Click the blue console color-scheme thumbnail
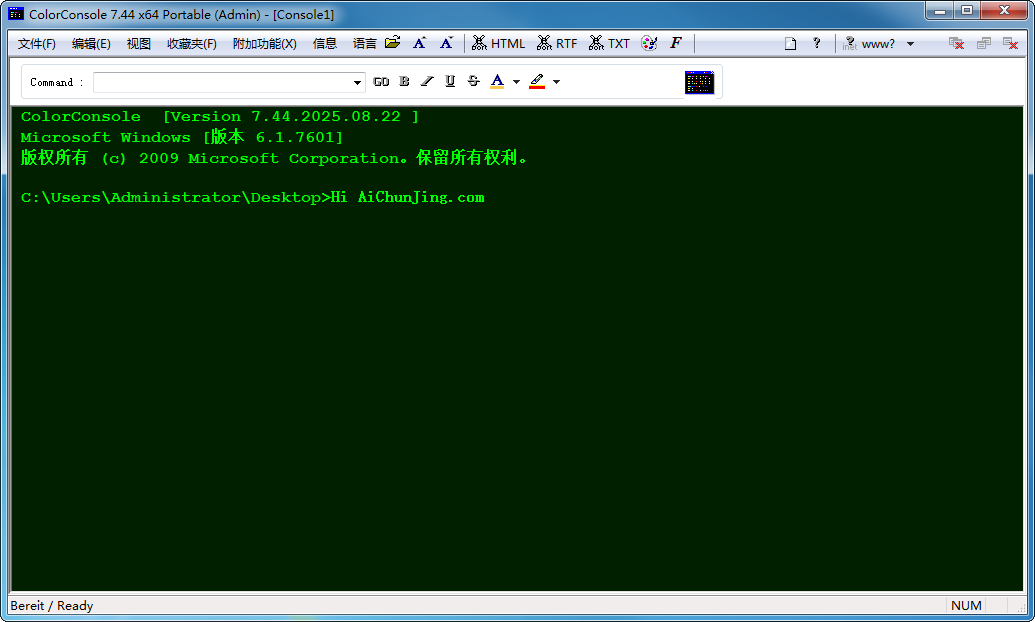The image size is (1035, 622). 699,83
